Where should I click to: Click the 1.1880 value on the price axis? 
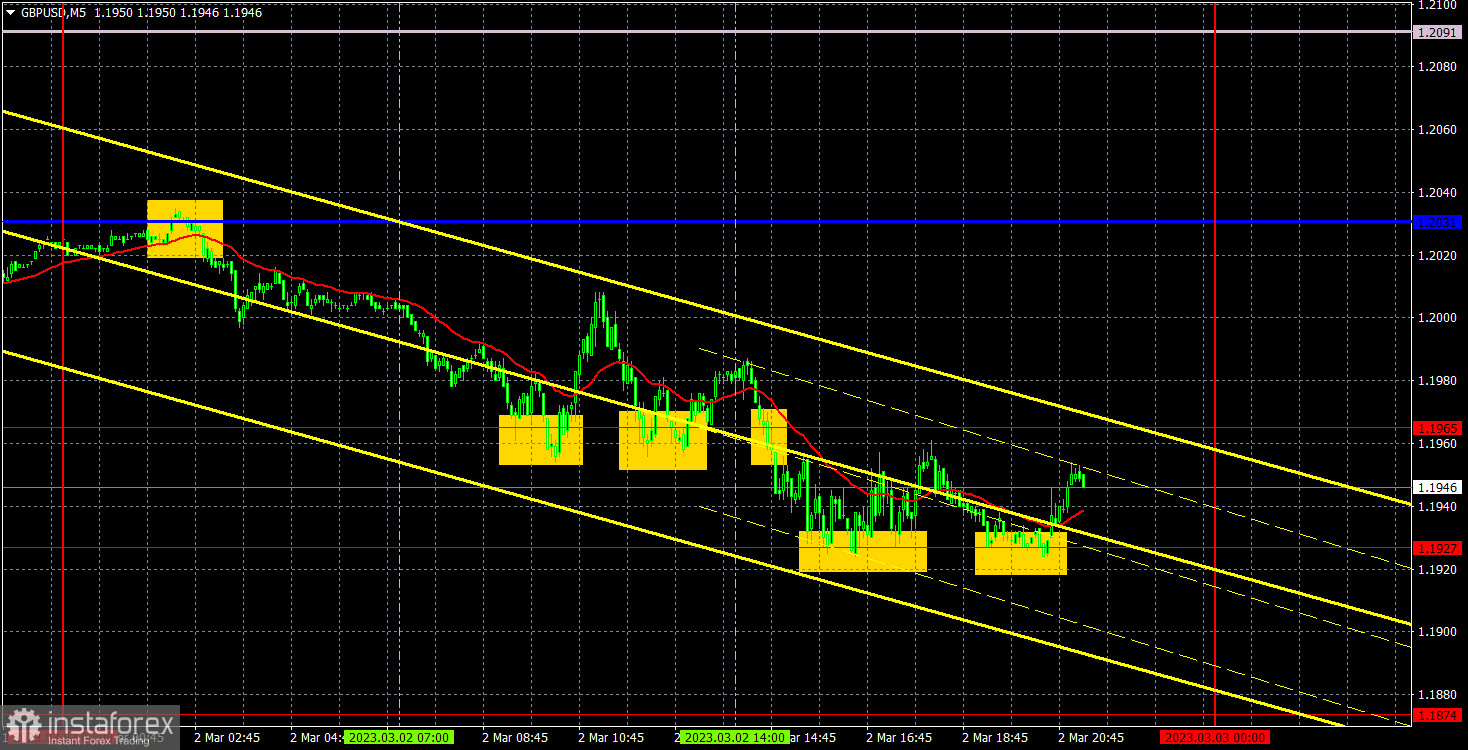(x=1439, y=694)
